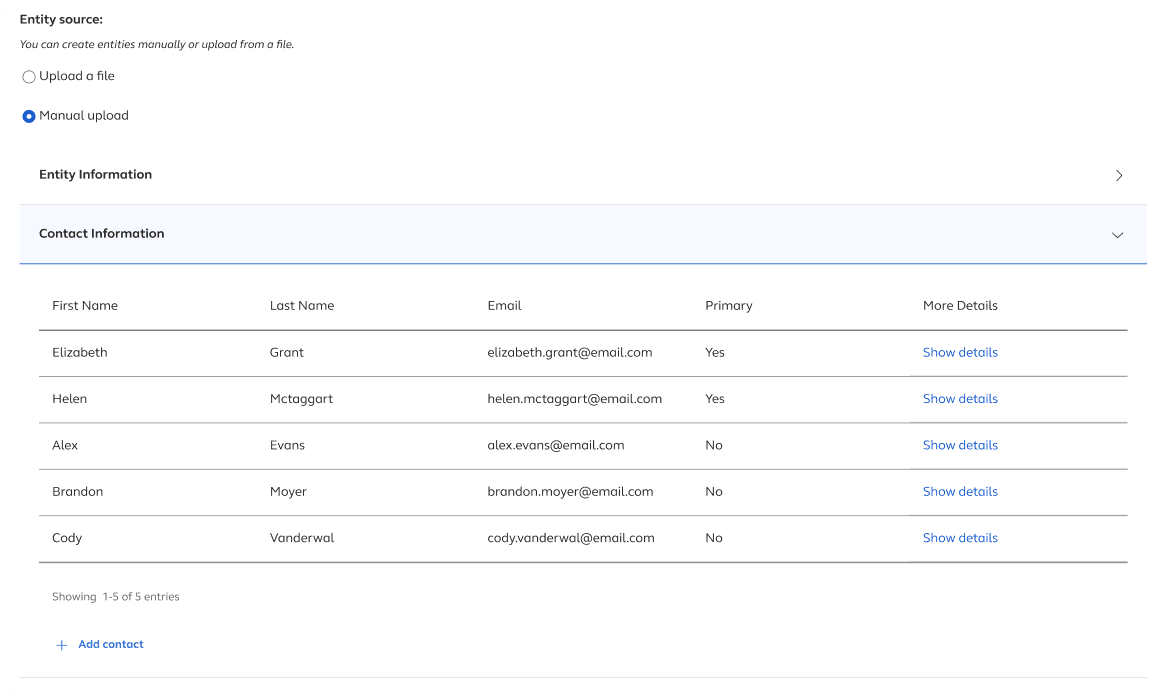Select the Cody first name cell
The image size is (1172, 694).
click(67, 538)
